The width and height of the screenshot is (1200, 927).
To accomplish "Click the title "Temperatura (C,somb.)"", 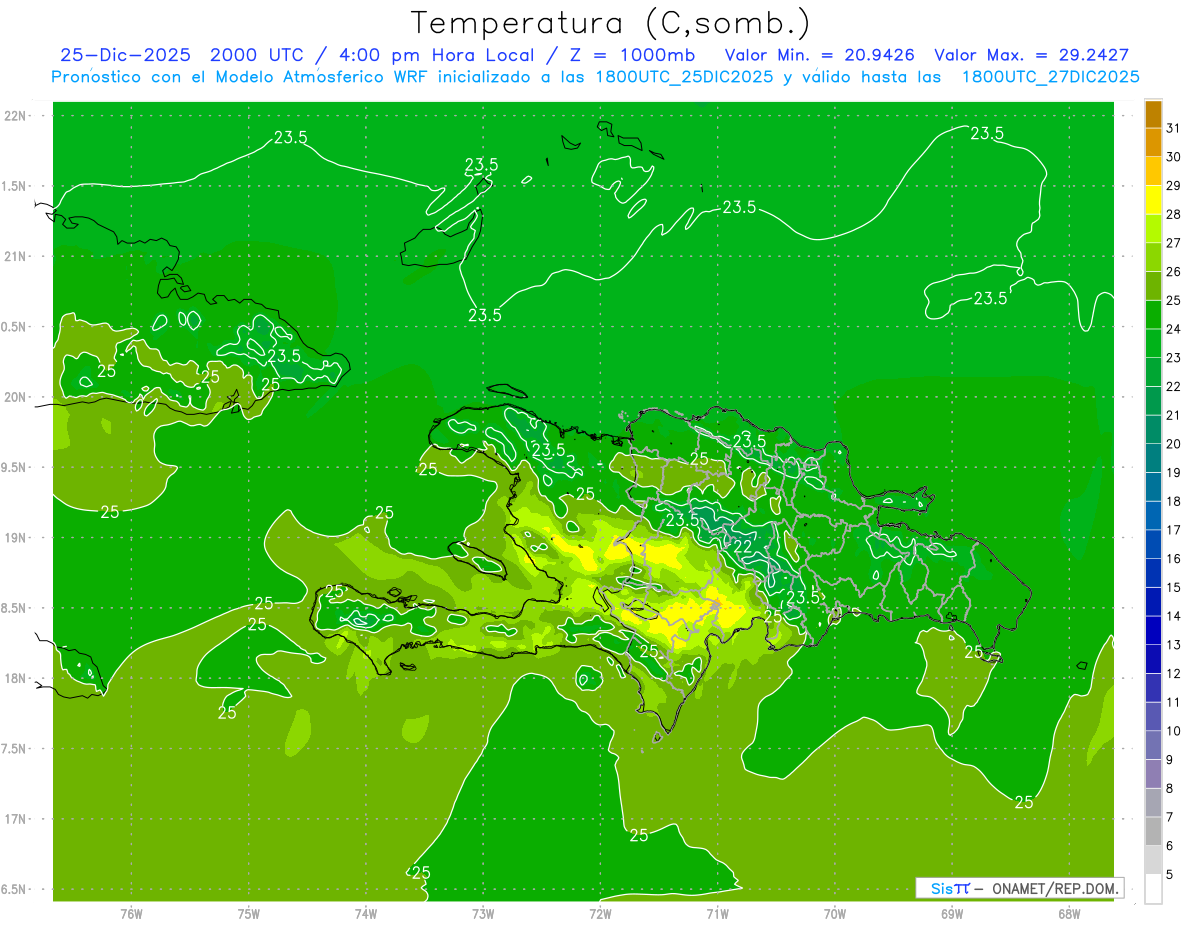I will (x=610, y=23).
